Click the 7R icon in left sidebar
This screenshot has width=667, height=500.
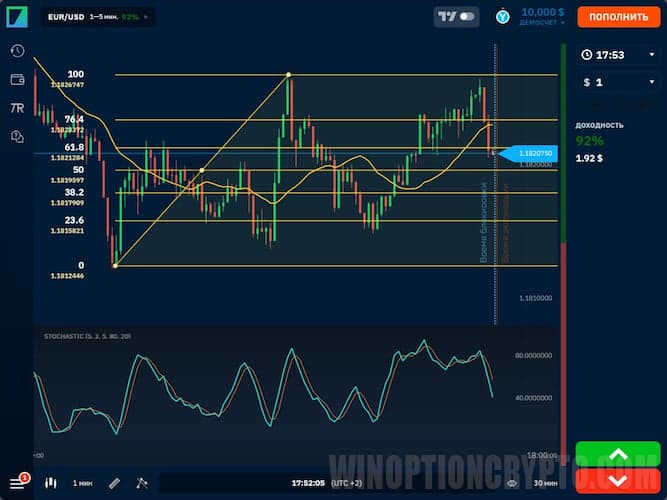point(17,107)
